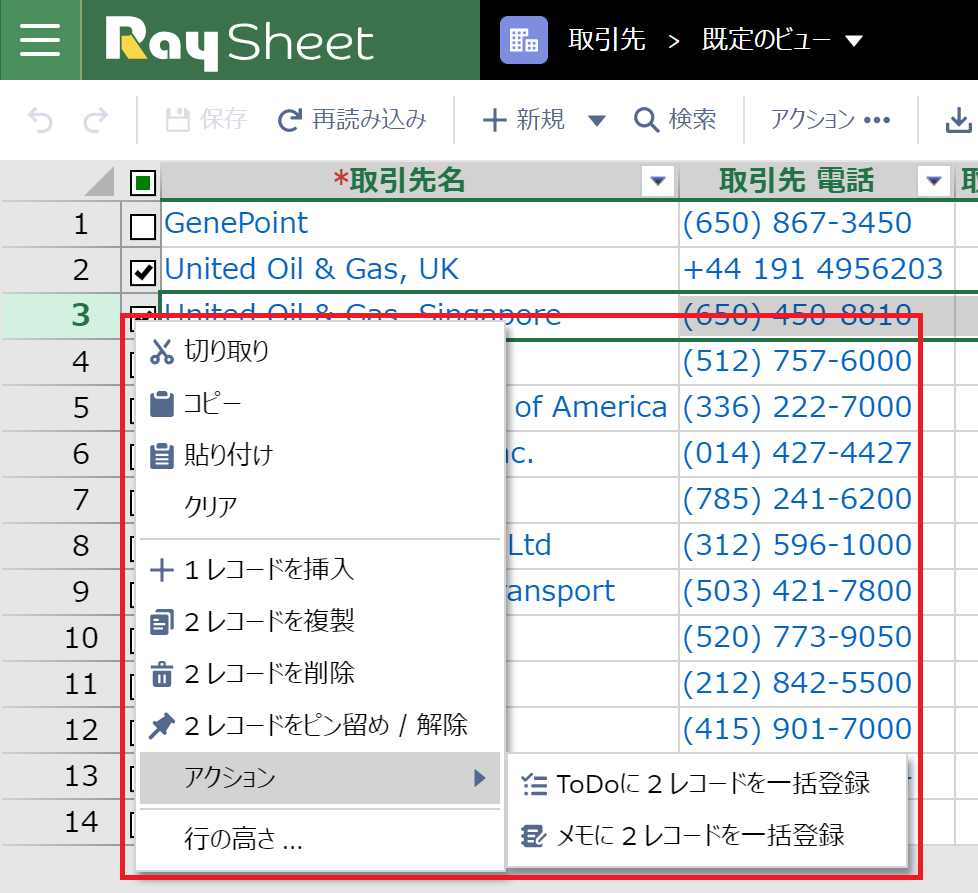Open the GenePoint account link
The width and height of the screenshot is (978, 893).
tap(236, 223)
